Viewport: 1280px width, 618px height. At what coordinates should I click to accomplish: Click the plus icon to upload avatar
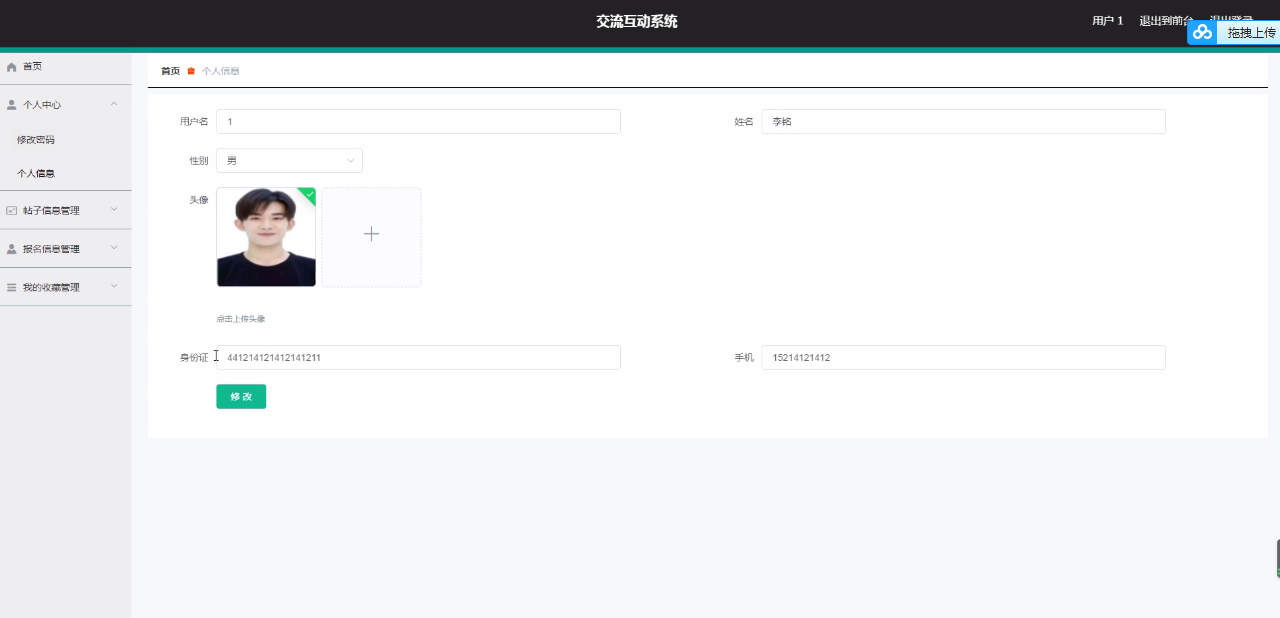(371, 234)
